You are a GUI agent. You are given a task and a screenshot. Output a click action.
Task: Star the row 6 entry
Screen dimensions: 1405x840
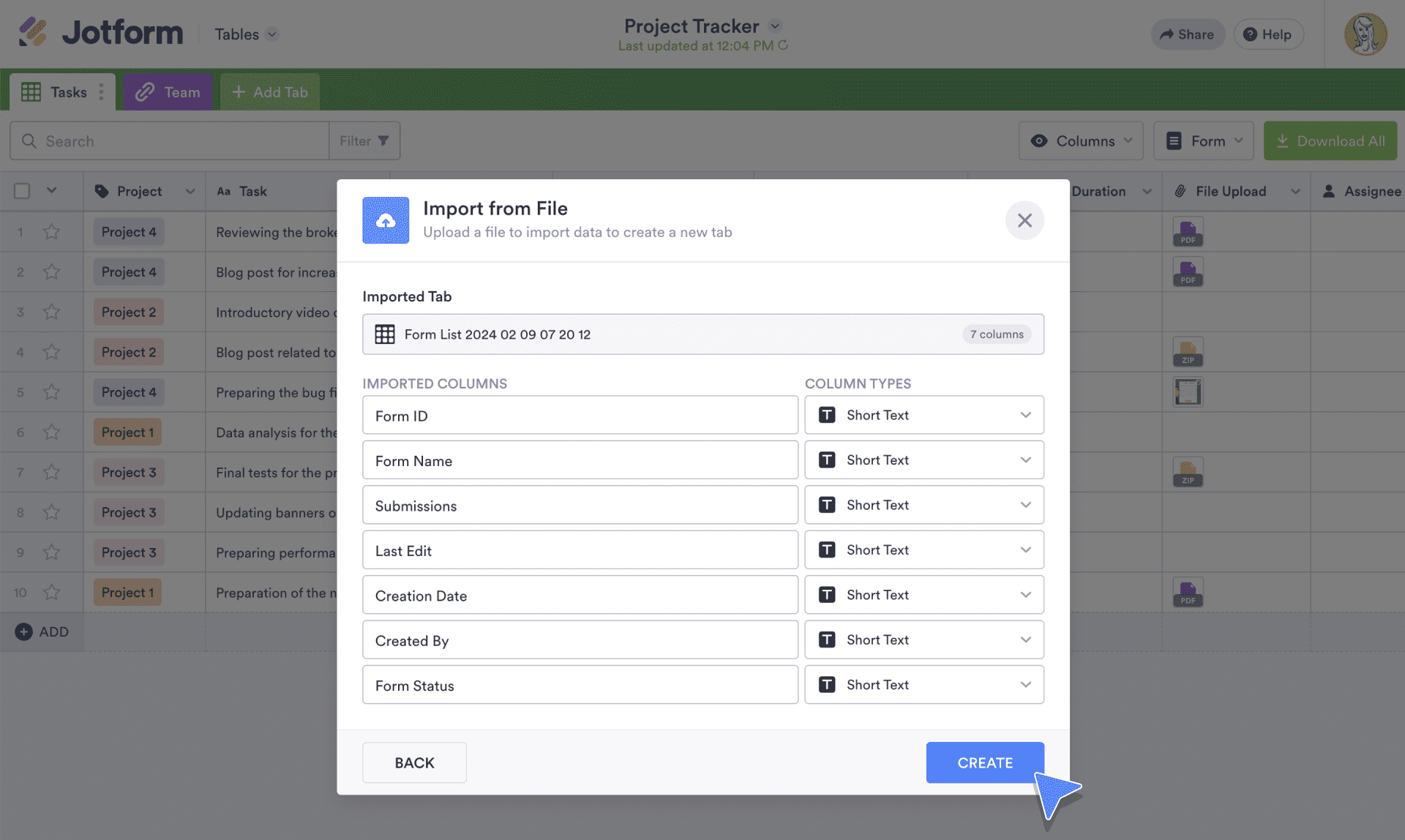click(51, 432)
